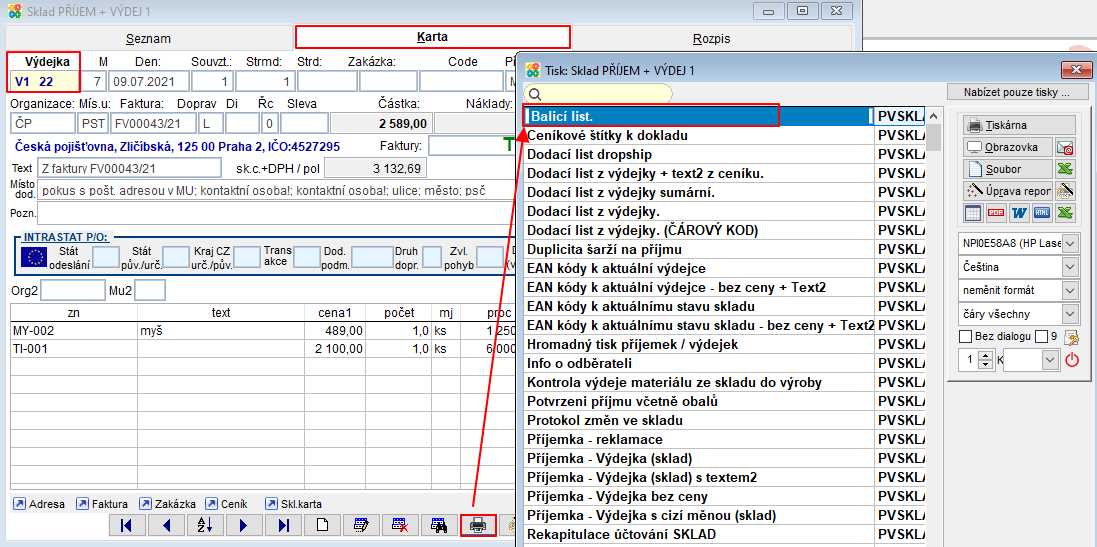Screen dimensions: 1097x547
Task: Export the report to Word
Action: 1019,213
